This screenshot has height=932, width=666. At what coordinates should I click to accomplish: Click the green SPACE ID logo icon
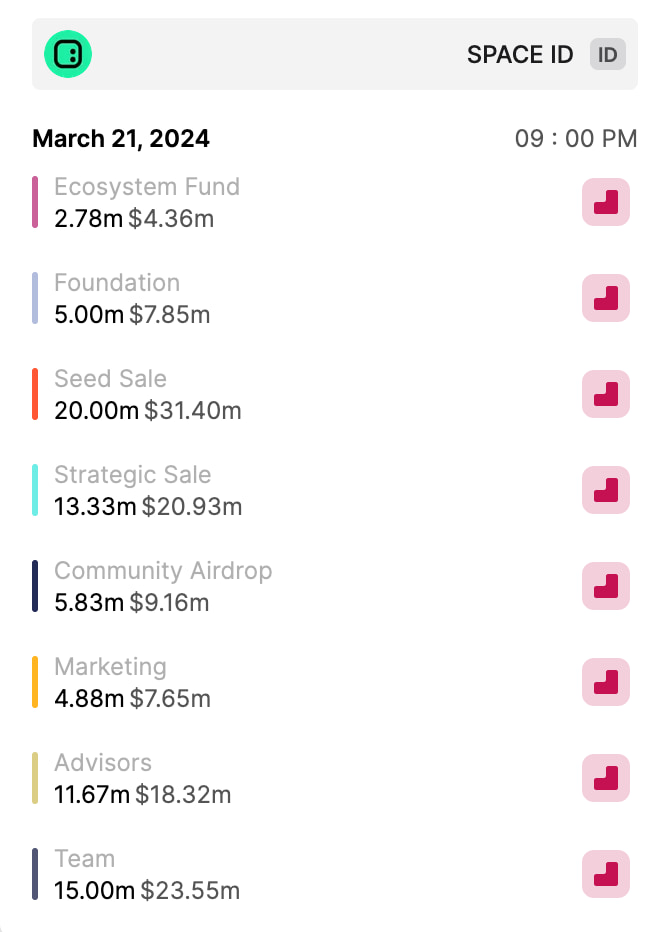68,54
